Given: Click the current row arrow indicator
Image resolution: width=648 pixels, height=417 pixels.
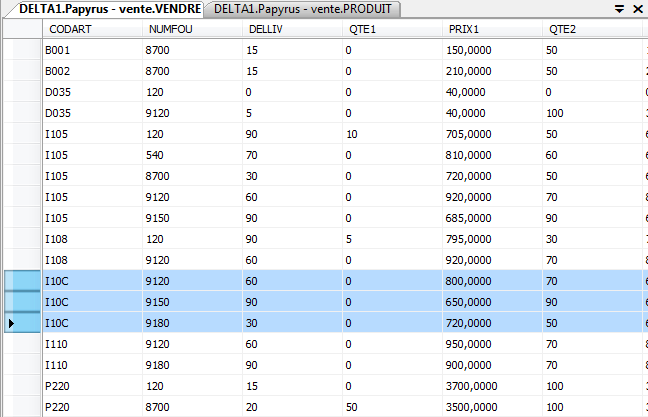Looking at the screenshot, I should click(x=12, y=324).
